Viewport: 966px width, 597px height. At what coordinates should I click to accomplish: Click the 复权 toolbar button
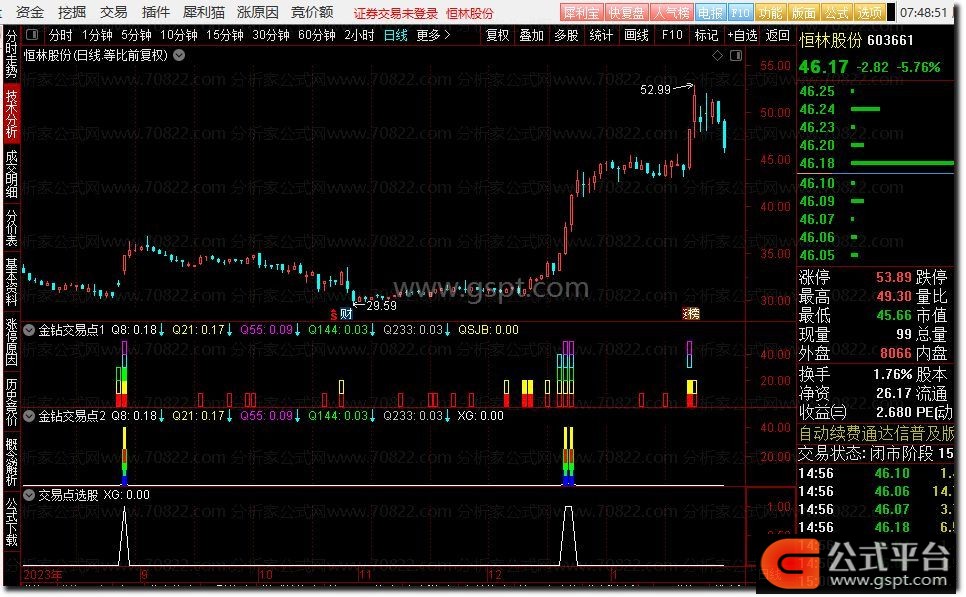click(498, 35)
